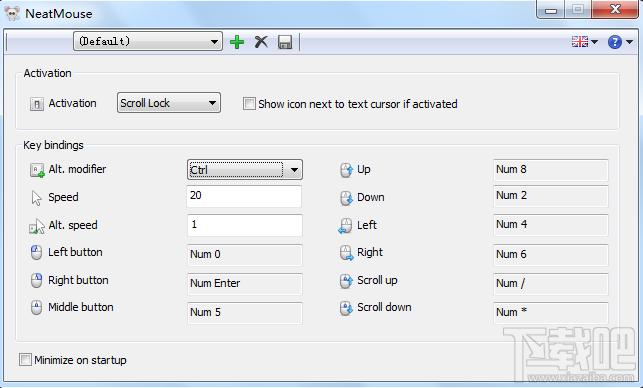Select the Scroll down Num * field

(551, 313)
